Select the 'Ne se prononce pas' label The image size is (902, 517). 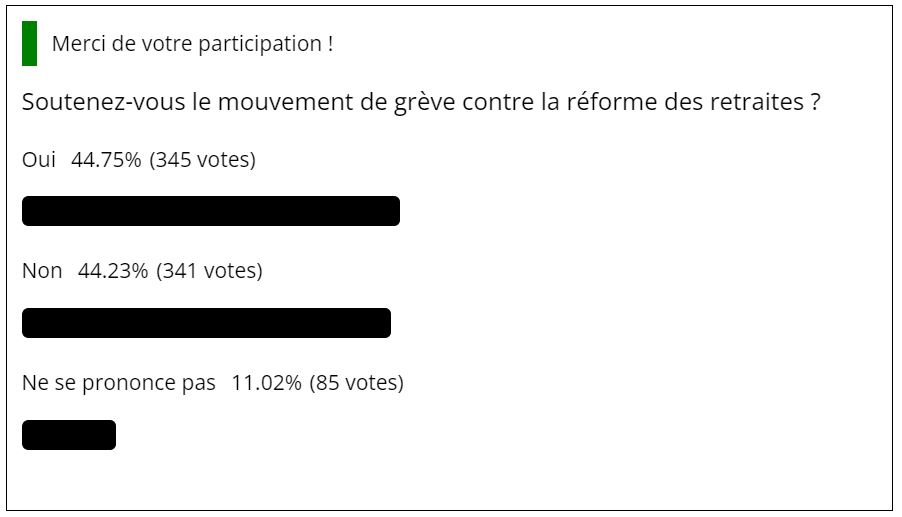(119, 382)
